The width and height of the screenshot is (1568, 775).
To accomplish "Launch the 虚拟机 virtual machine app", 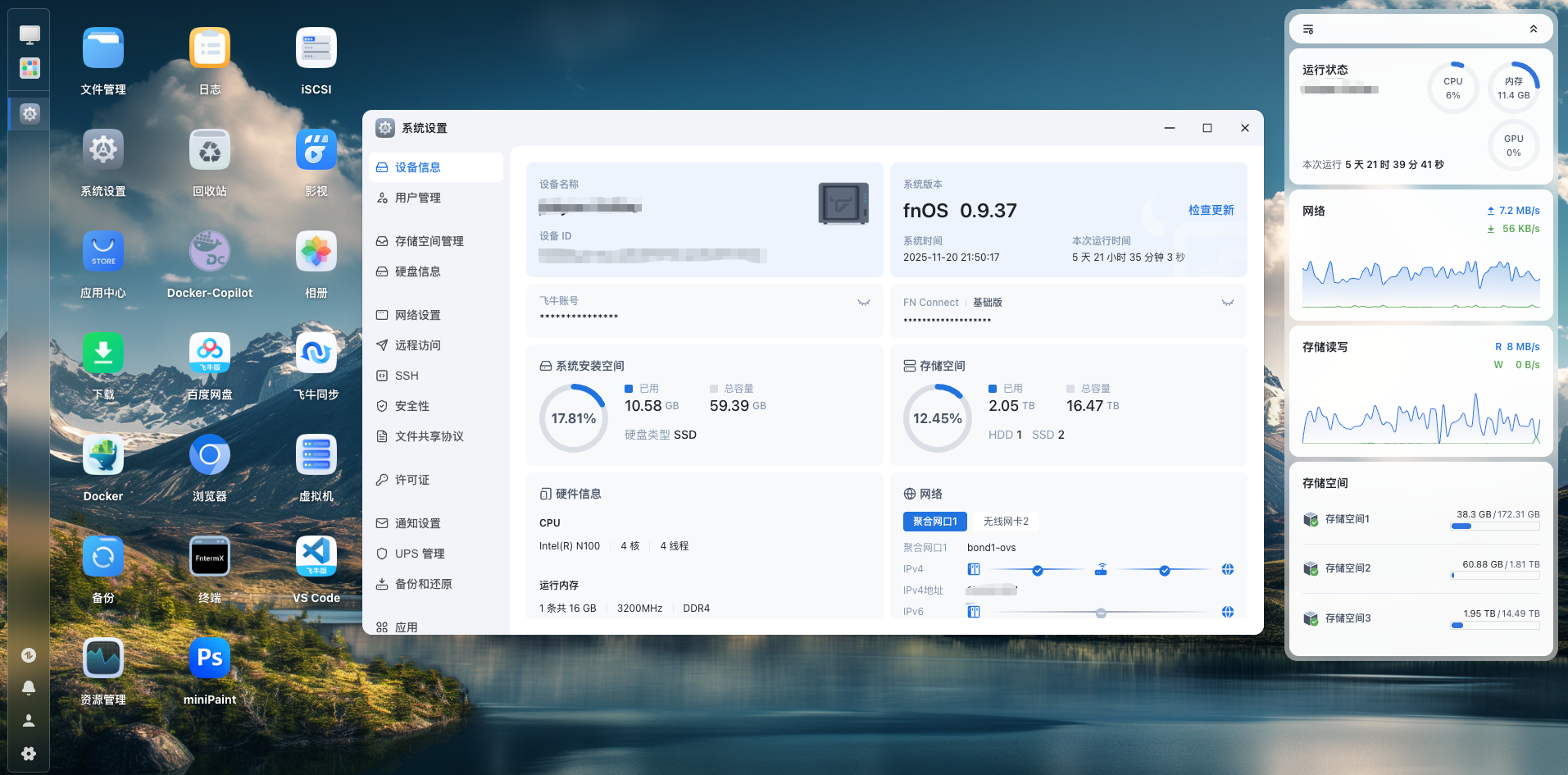I will (x=316, y=455).
